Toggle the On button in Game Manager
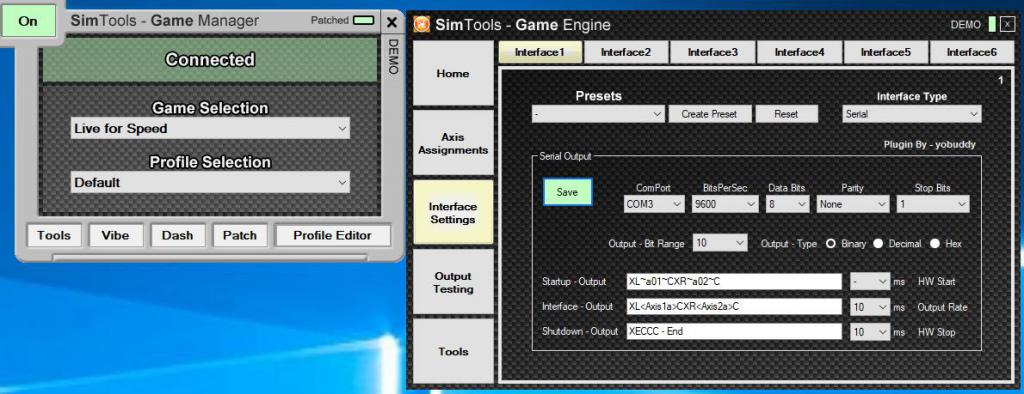Screen dimensions: 1024x394 pyautogui.click(x=28, y=21)
